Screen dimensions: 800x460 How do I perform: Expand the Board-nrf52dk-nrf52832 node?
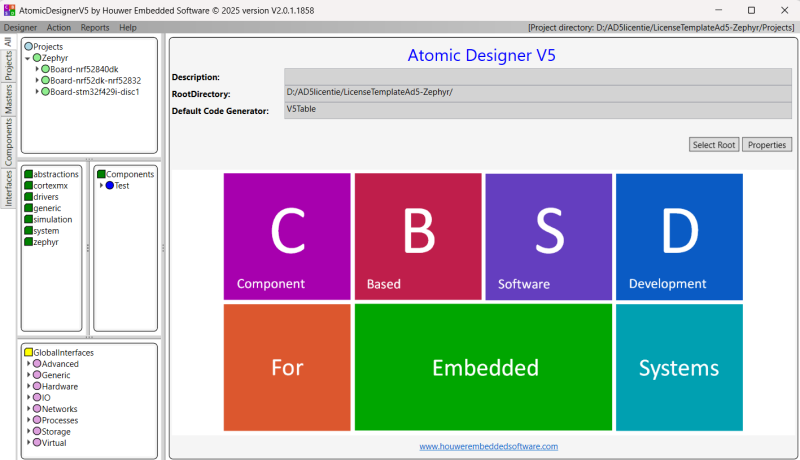(x=37, y=80)
